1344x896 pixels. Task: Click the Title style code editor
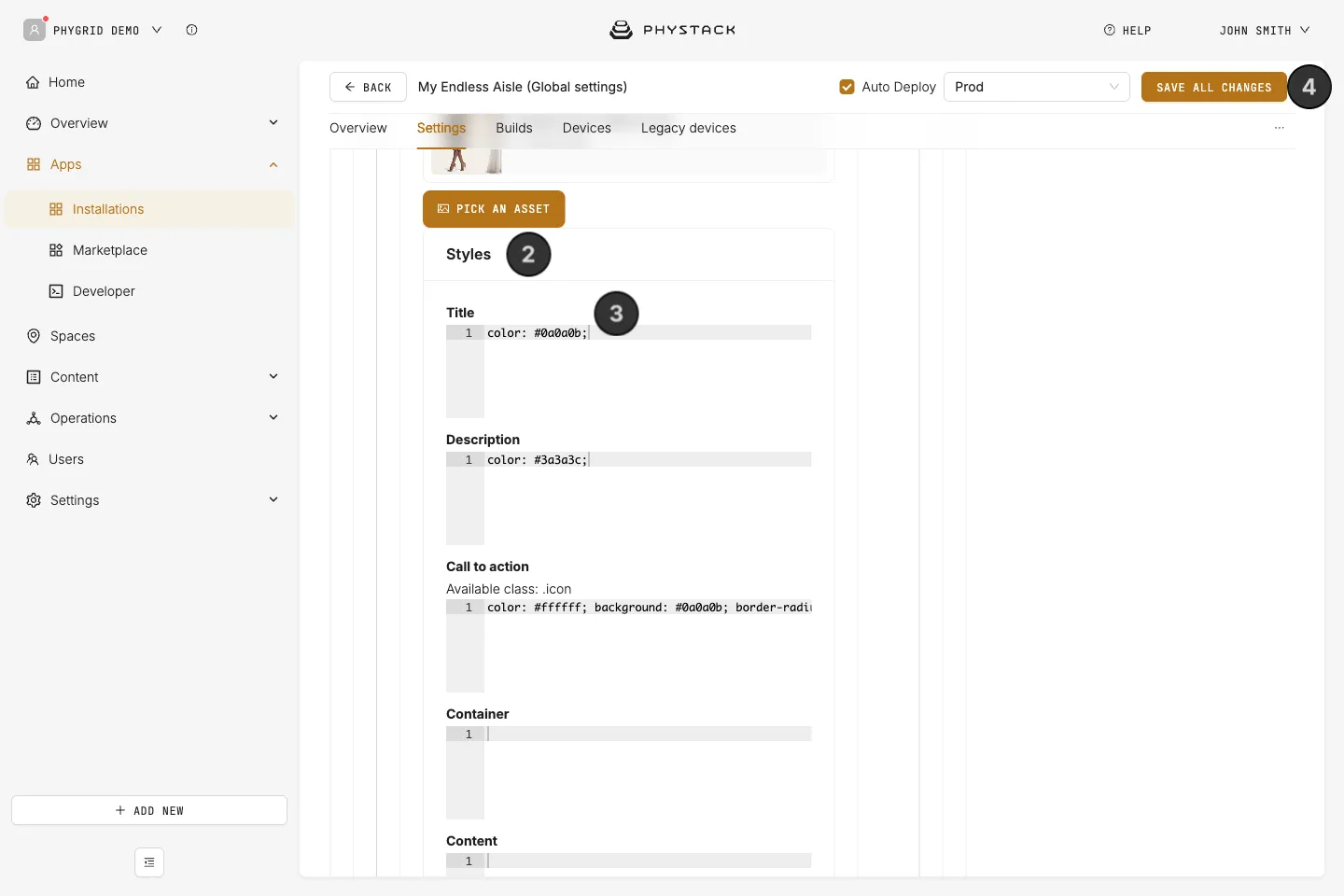point(629,371)
